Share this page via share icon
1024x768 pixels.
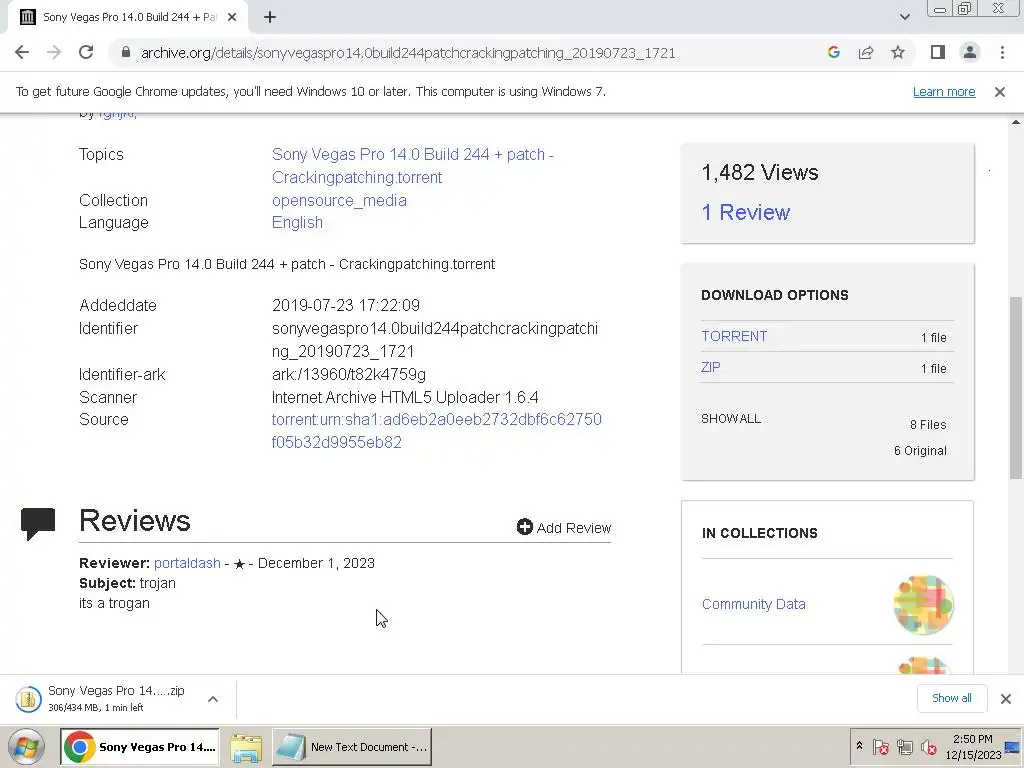point(866,52)
